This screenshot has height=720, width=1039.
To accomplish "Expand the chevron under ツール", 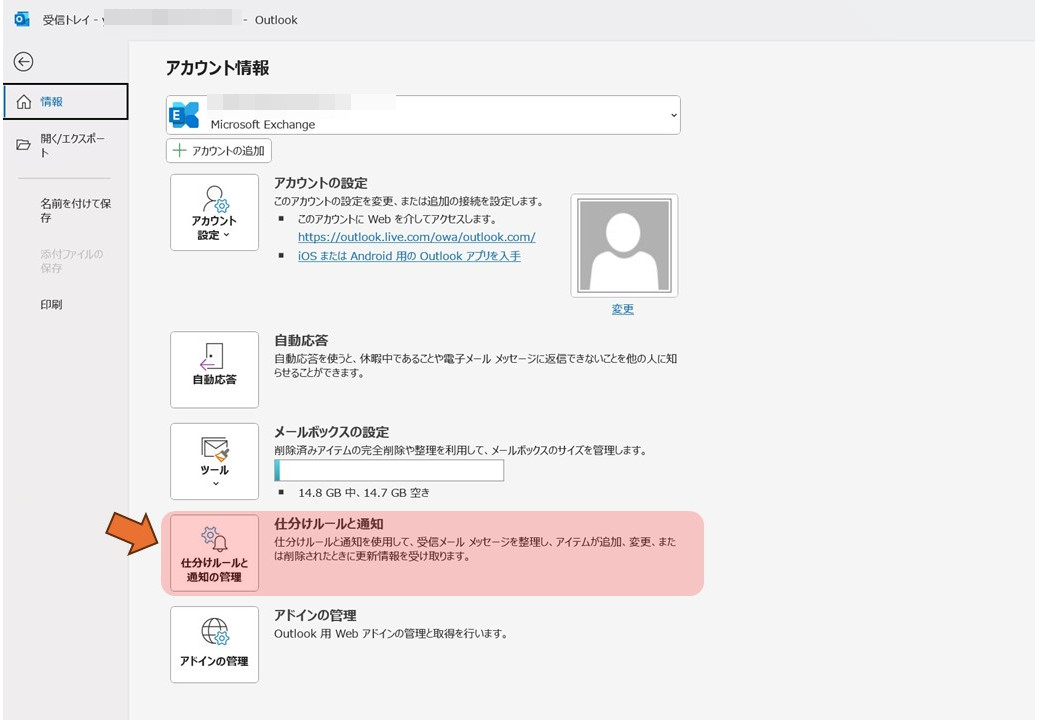I will coord(214,484).
